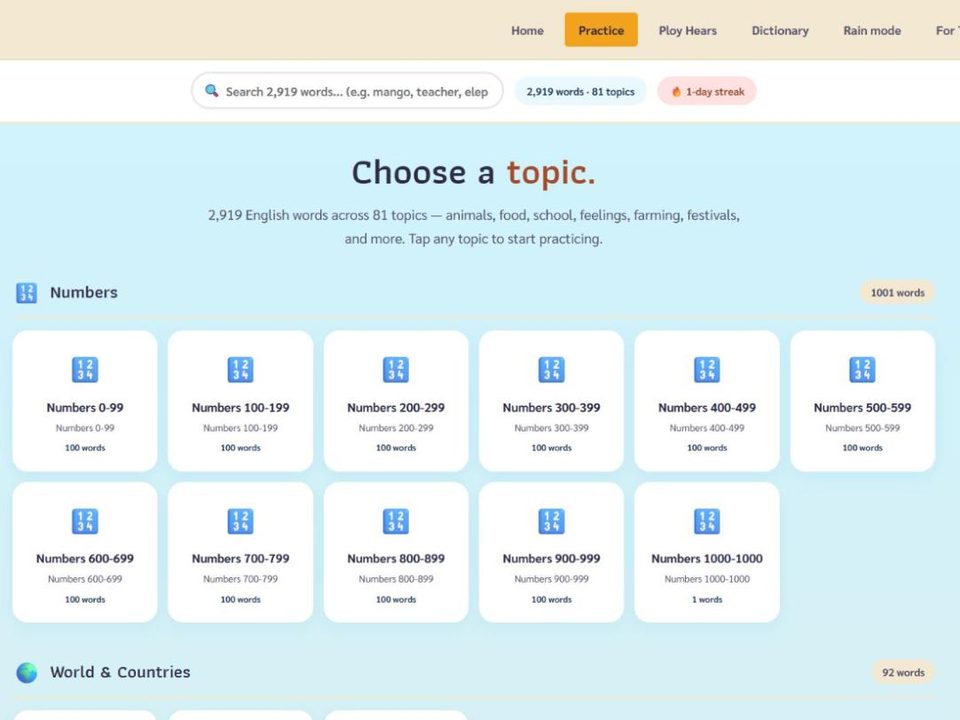Screen dimensions: 960x720
Task: Click the 1001 words badge
Action: 898,293
